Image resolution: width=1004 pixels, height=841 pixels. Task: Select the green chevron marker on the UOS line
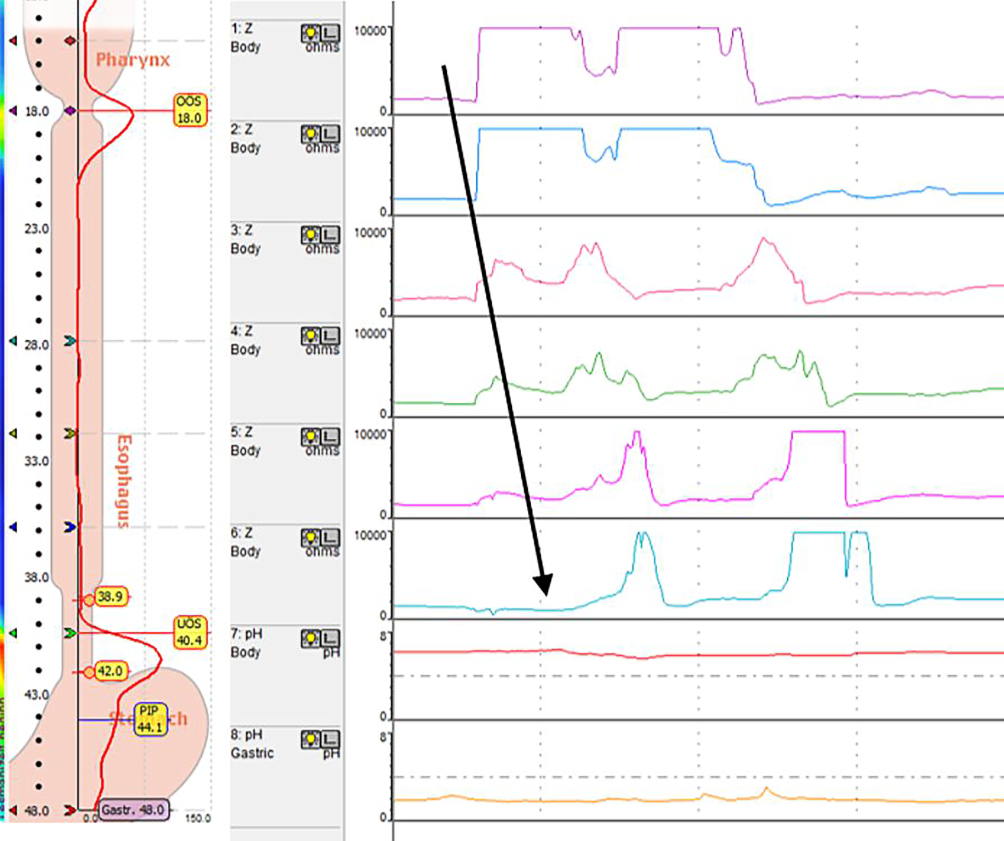(70, 633)
